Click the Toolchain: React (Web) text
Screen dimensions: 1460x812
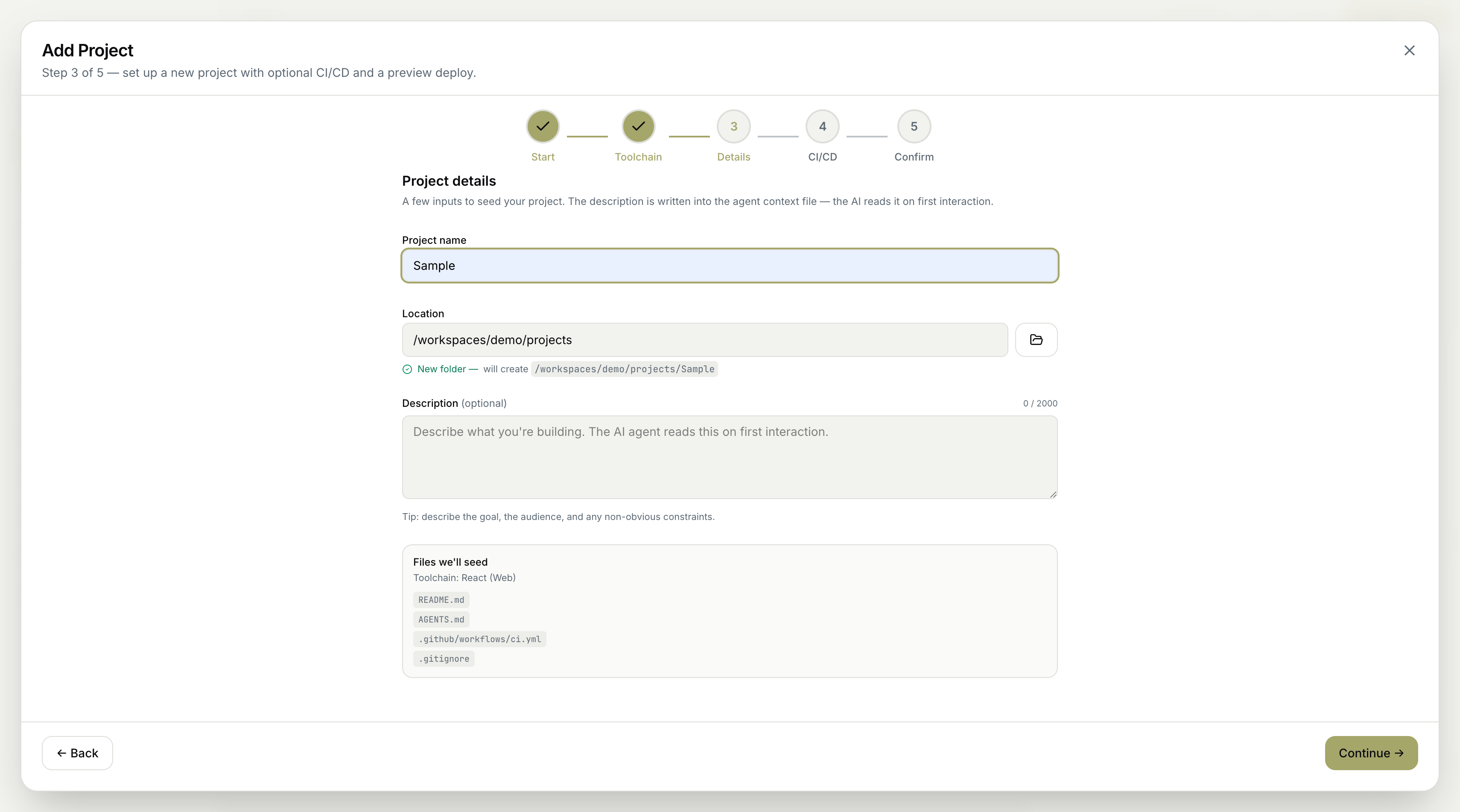tap(464, 578)
